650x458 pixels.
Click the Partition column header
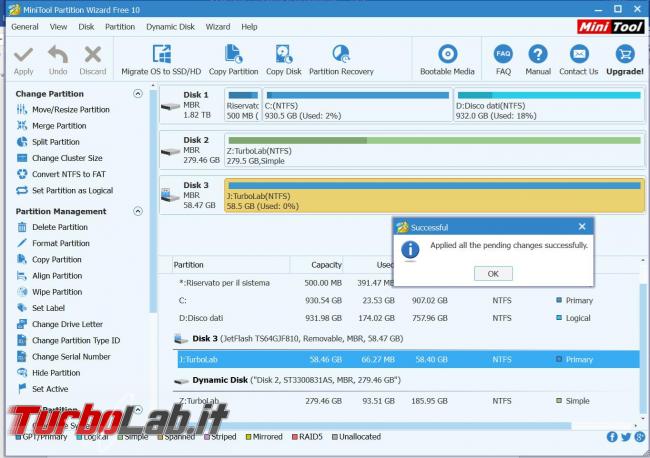pyautogui.click(x=231, y=265)
